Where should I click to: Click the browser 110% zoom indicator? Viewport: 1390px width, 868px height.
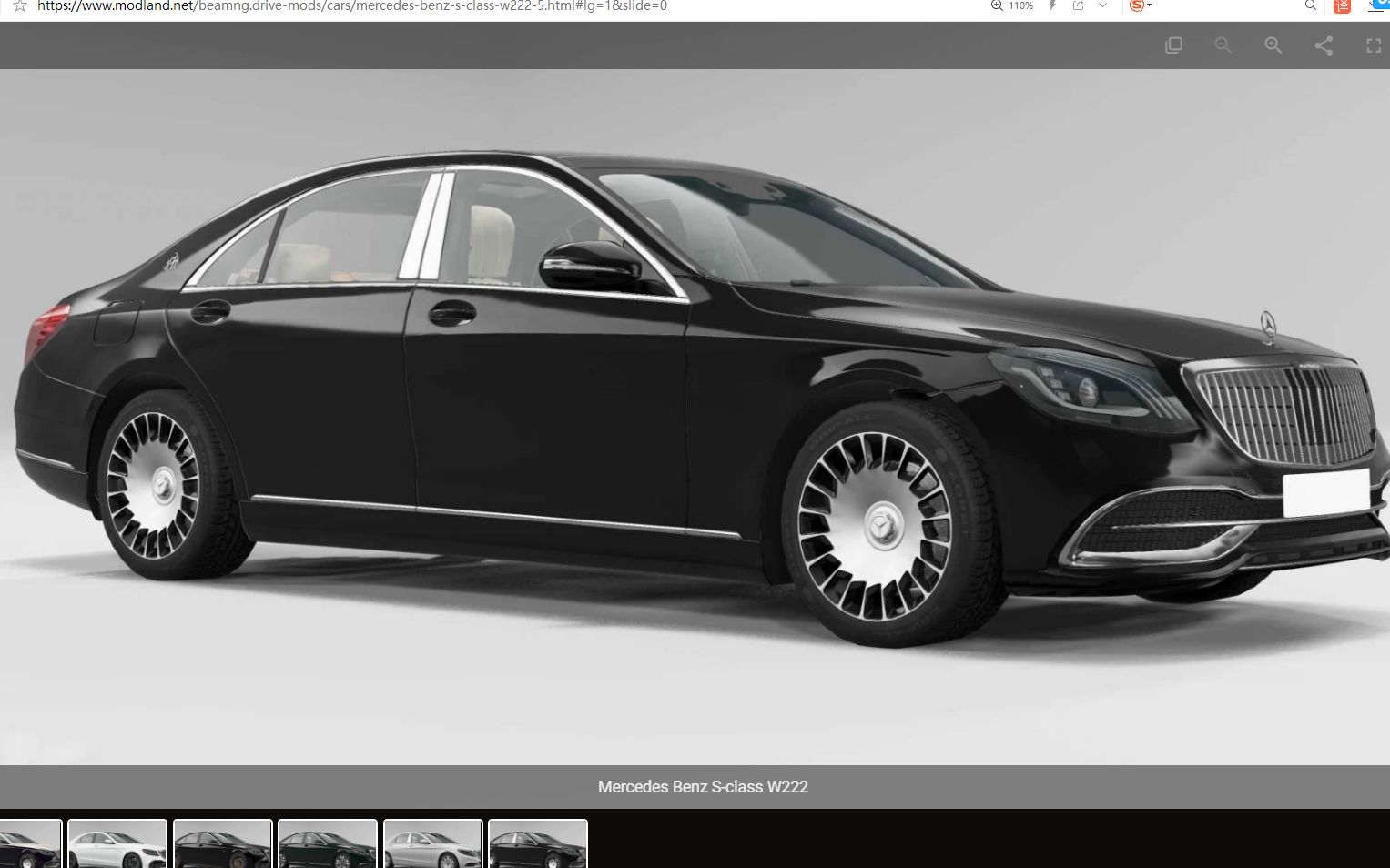point(1012,5)
